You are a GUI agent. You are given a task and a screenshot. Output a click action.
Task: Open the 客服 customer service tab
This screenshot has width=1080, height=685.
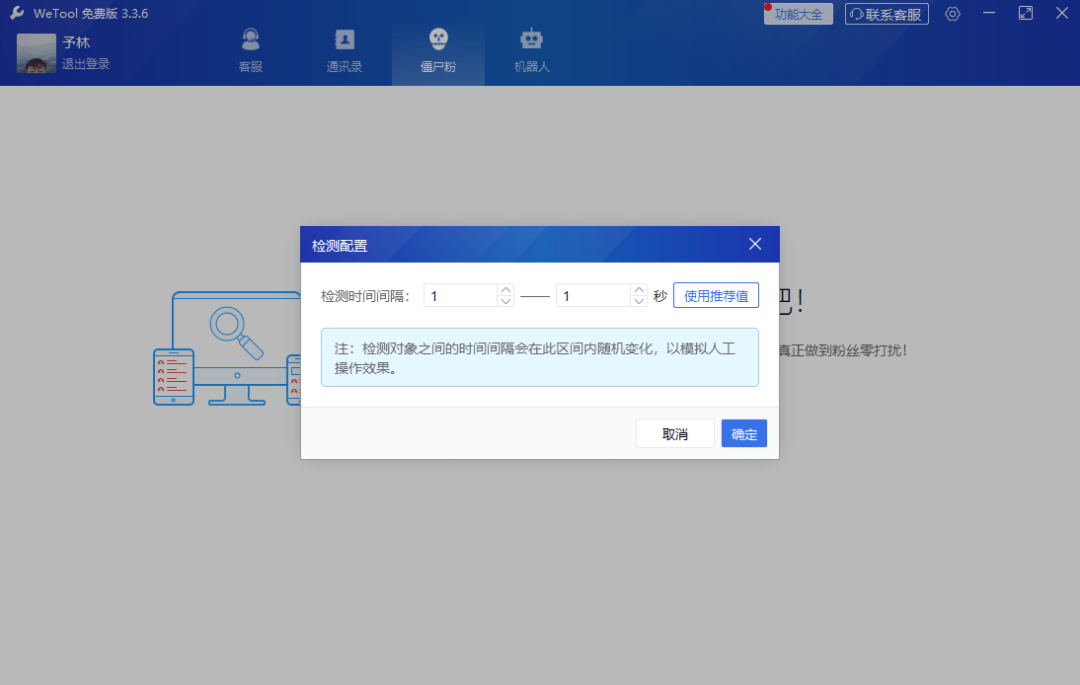coord(251,50)
